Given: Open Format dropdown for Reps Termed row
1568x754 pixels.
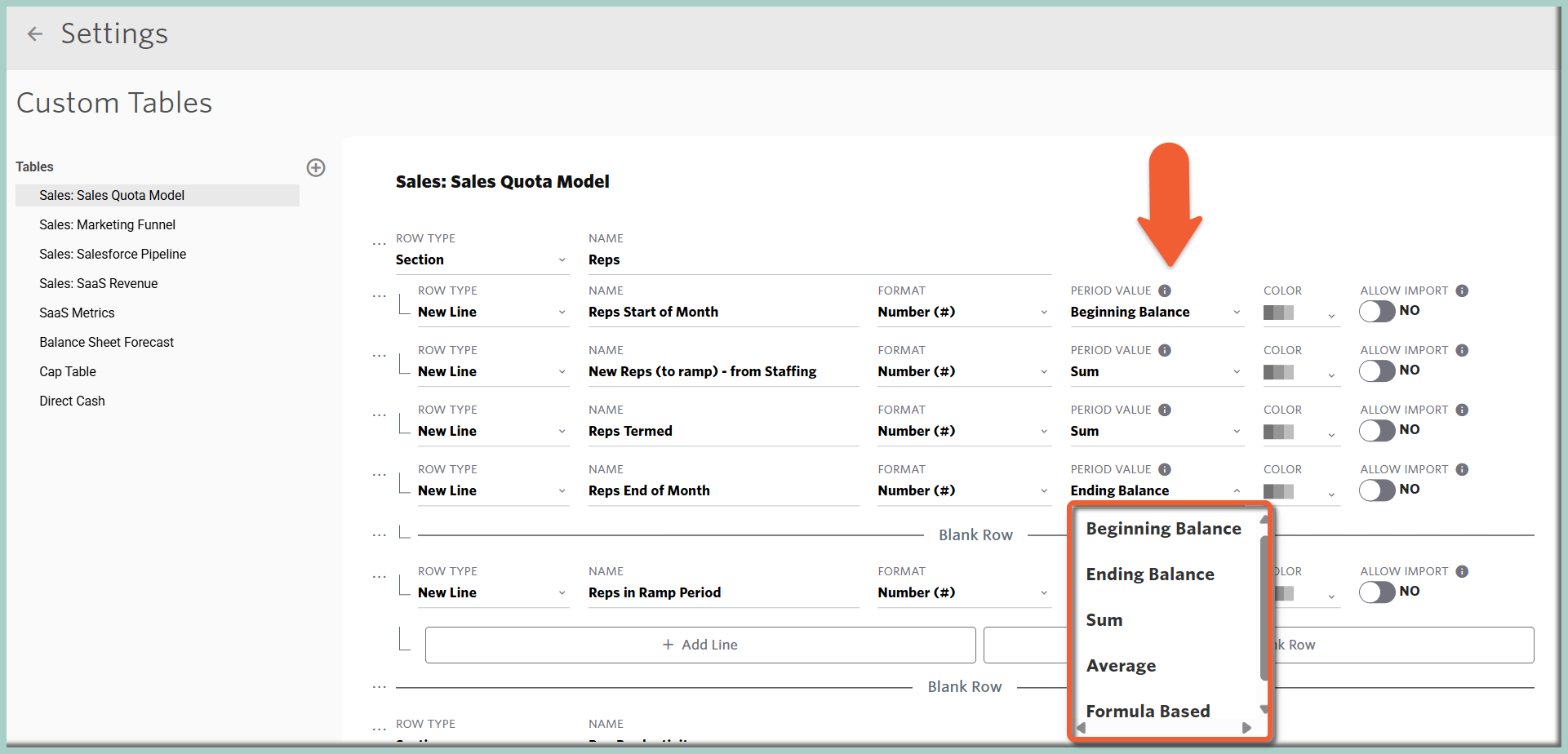Looking at the screenshot, I should click(962, 431).
